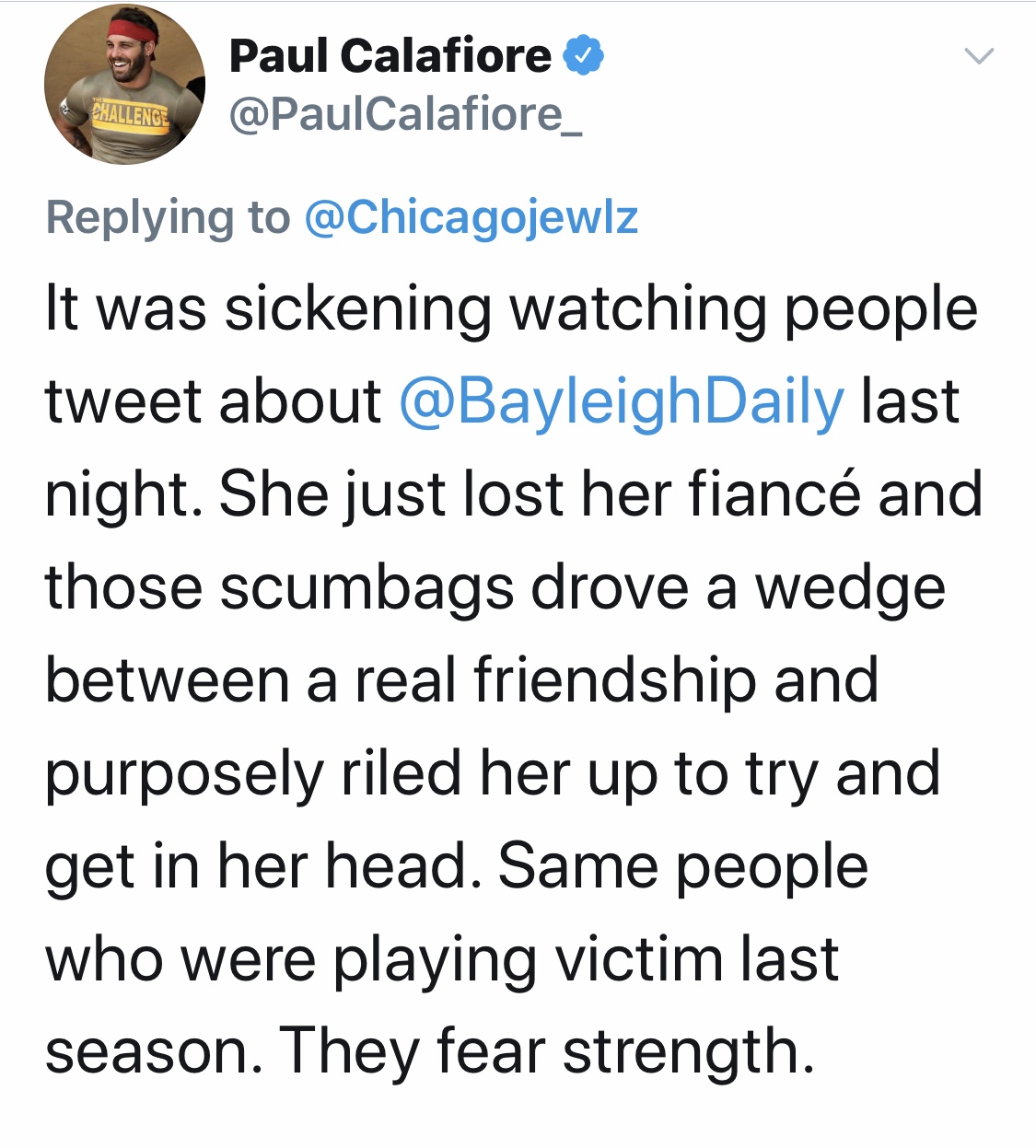1036x1148 pixels.
Task: Select the sentence "They fear strength."
Action: [547, 1052]
